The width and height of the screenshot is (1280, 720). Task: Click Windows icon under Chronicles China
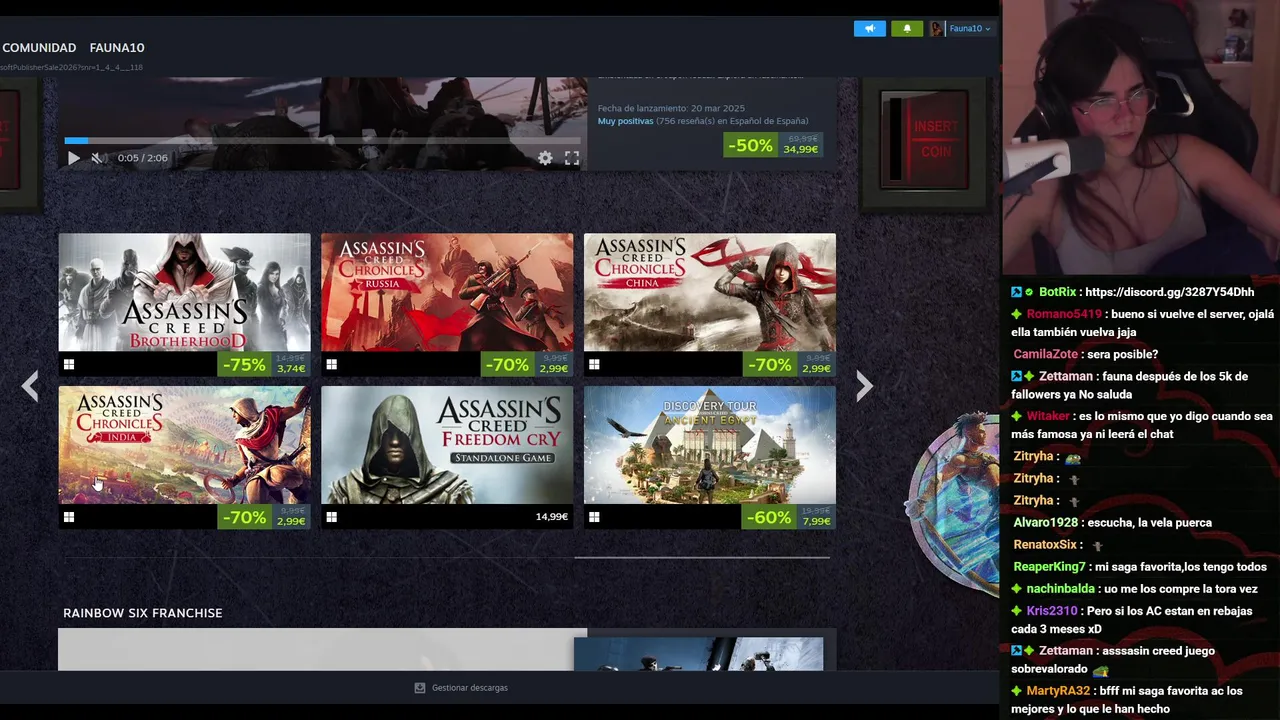594,365
